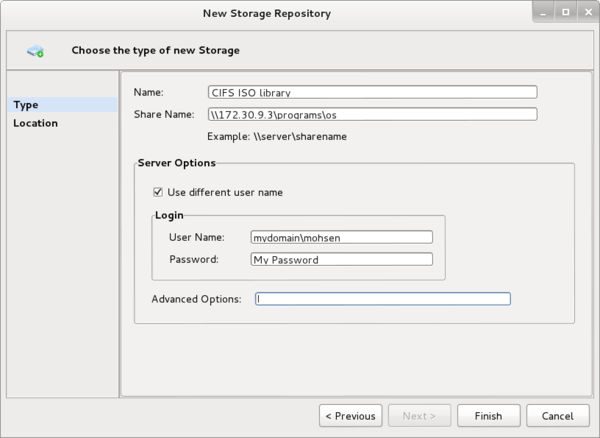Focus the Name field containing CIFS ISO library
This screenshot has height=438, width=600.
pyautogui.click(x=372, y=92)
